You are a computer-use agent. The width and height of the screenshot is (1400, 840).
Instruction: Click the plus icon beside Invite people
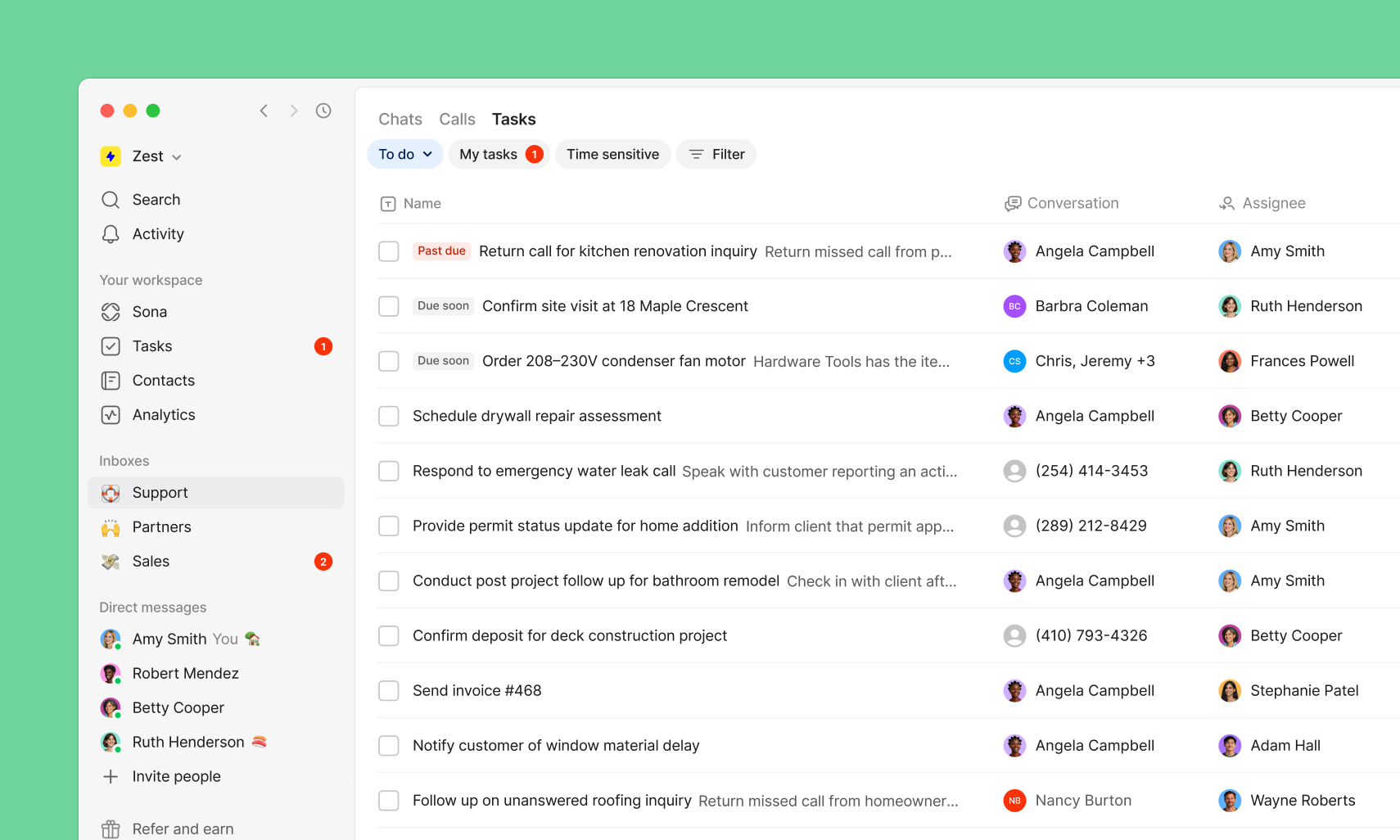coord(111,776)
